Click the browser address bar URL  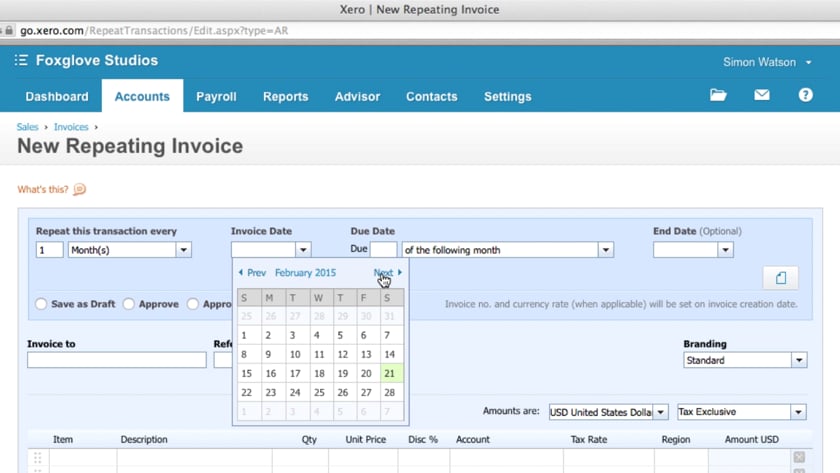click(x=154, y=31)
